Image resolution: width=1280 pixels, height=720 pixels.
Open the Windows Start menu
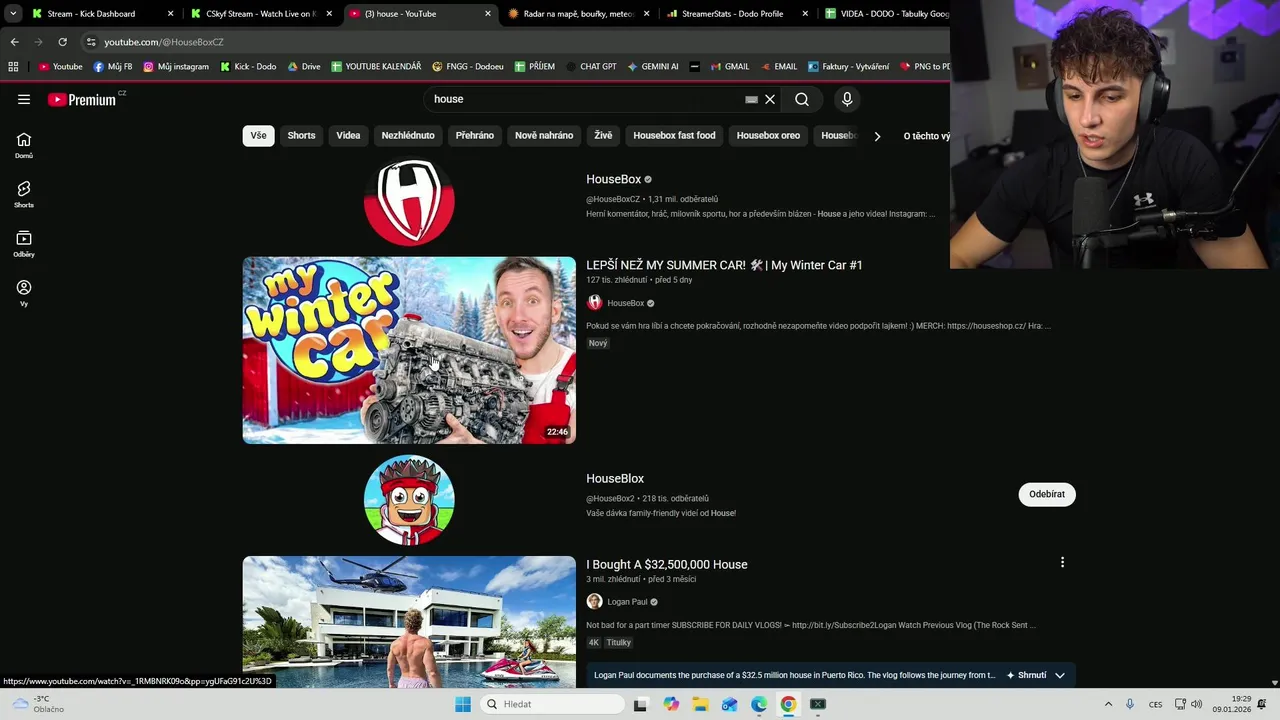point(463,704)
